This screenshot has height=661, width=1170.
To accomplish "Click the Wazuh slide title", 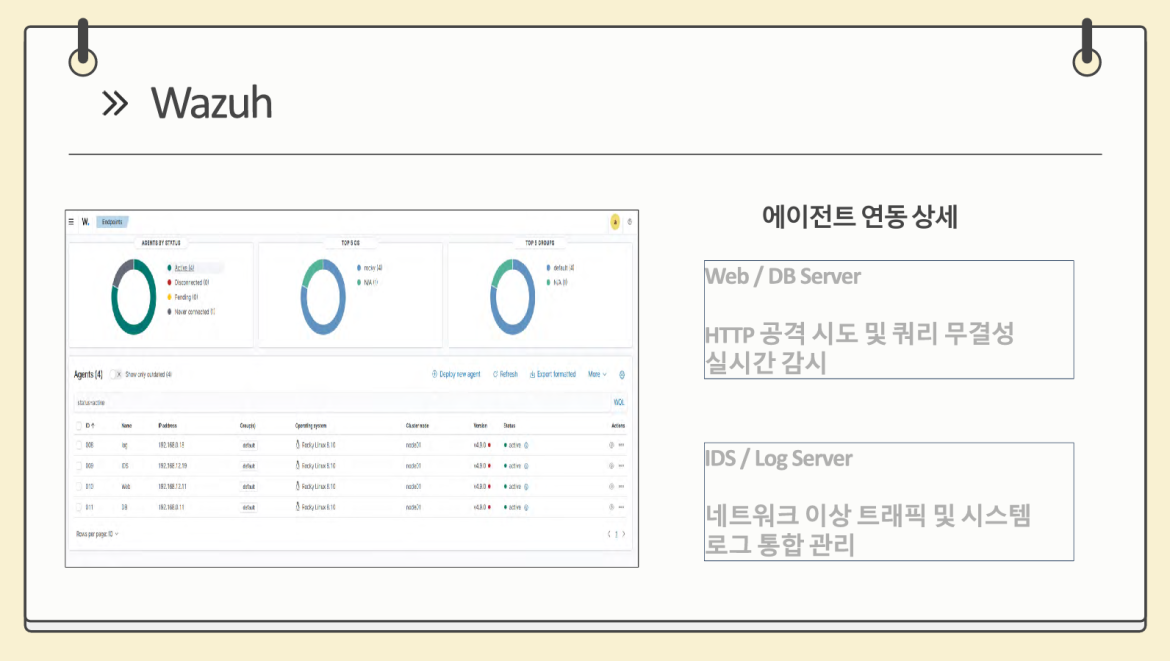I will [212, 103].
